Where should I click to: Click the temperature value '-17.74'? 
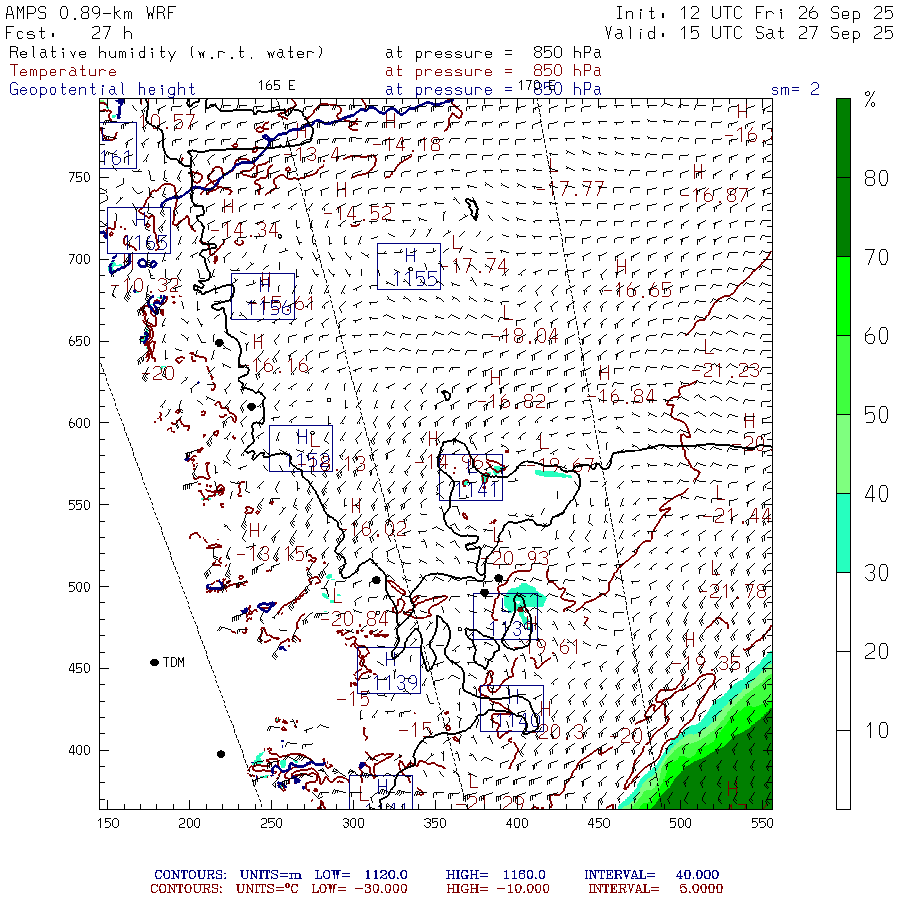(x=474, y=266)
